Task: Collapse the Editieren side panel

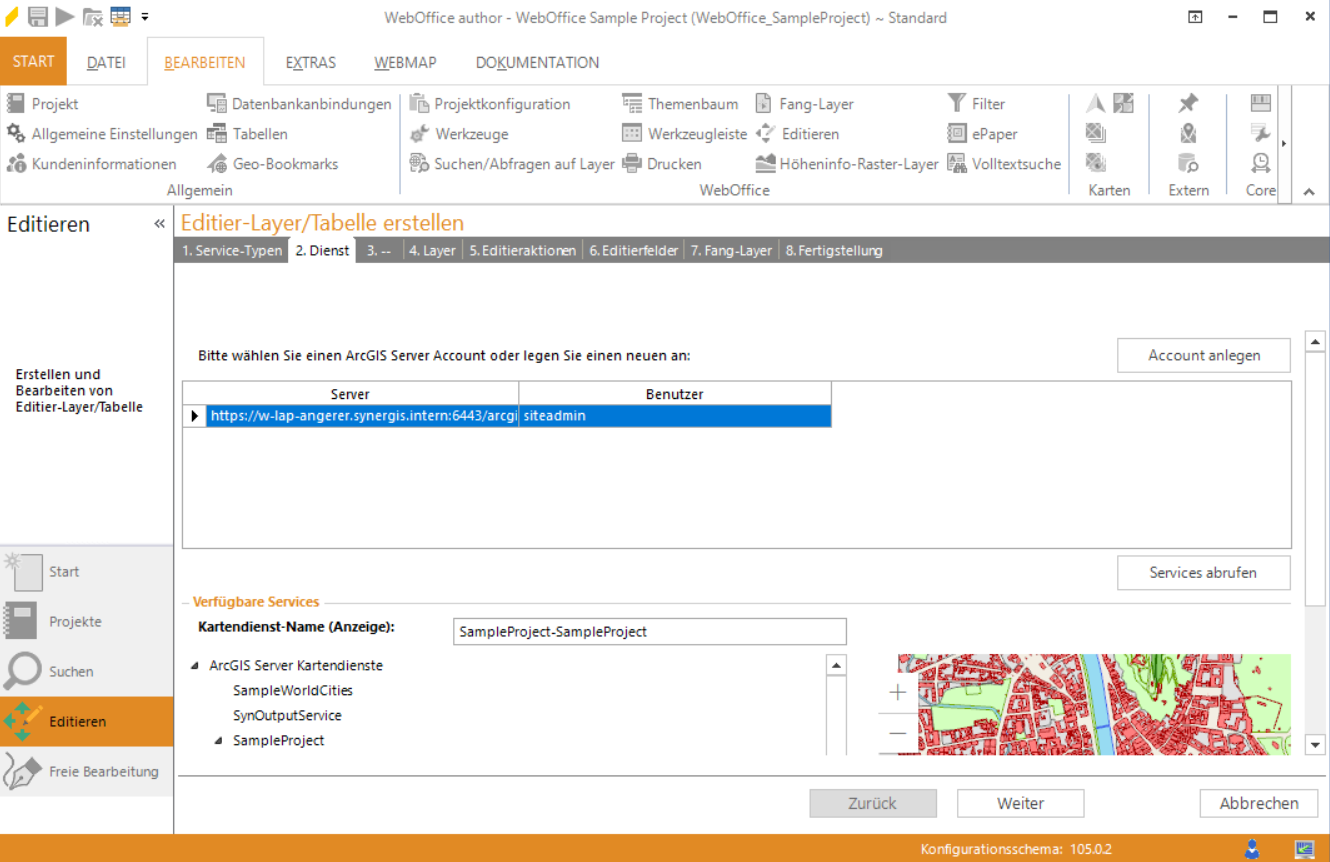Action: (159, 224)
